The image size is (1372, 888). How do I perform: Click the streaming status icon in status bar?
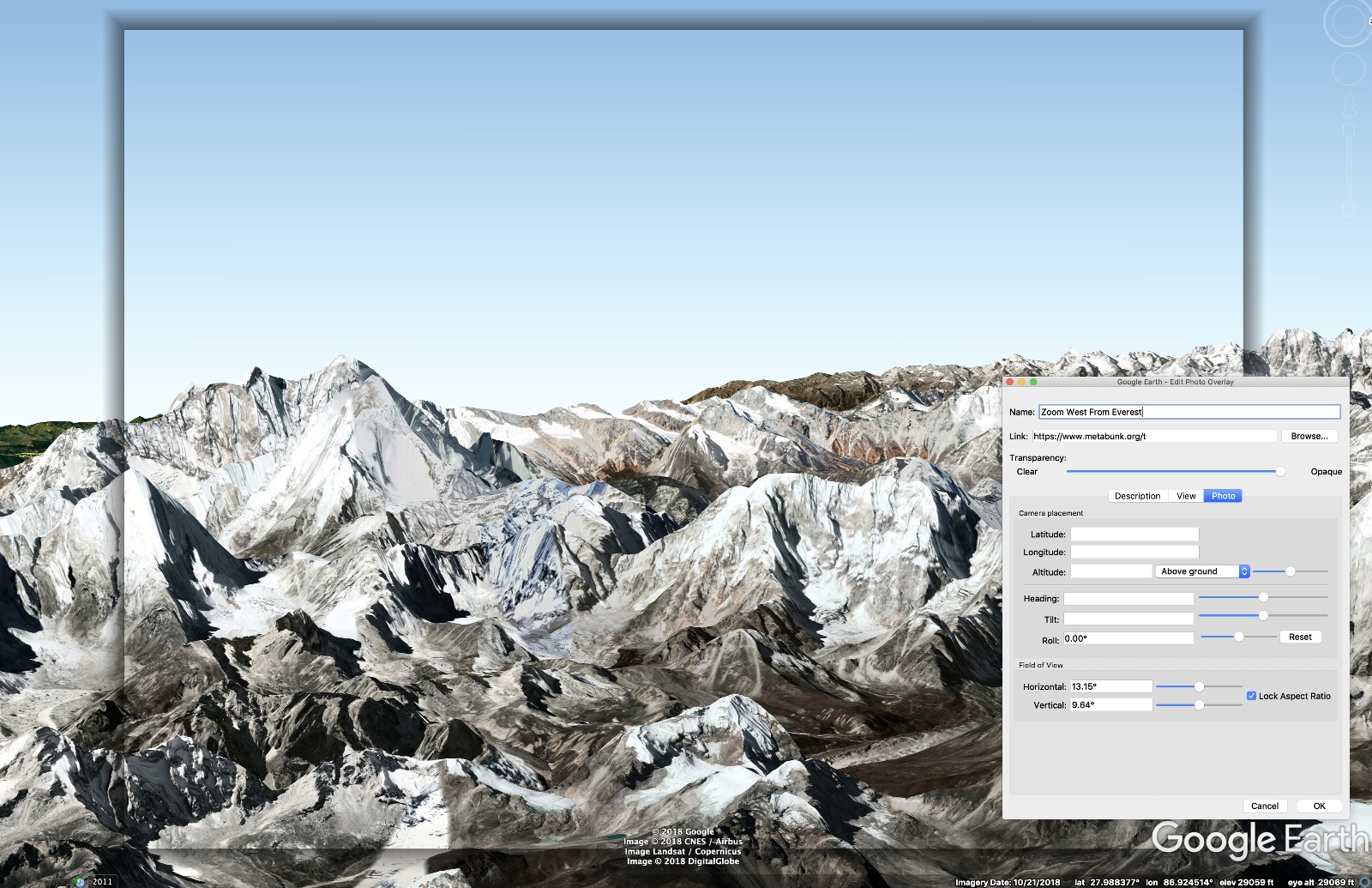coord(1364,882)
